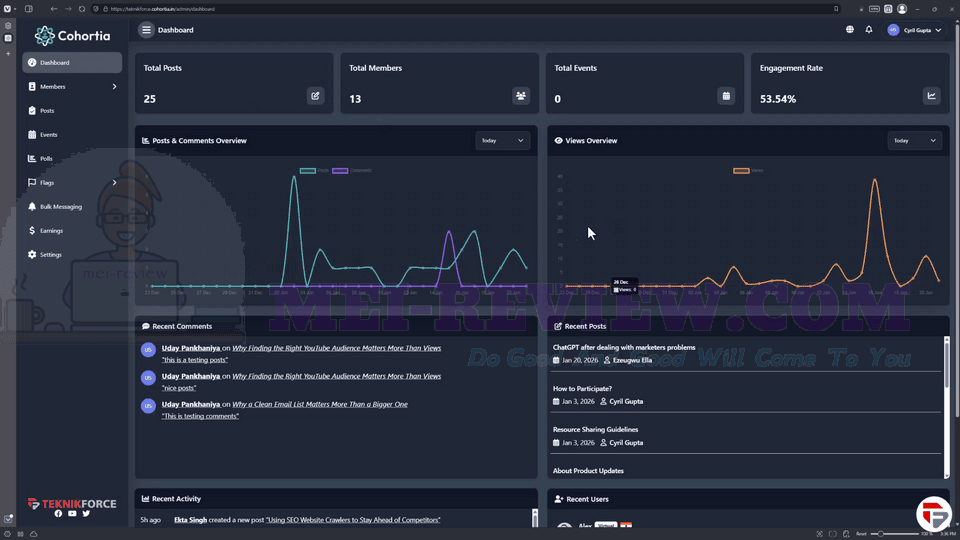Screen dimensions: 960x540
Task: Open the TeknikForce Twitter icon
Action: 86,514
